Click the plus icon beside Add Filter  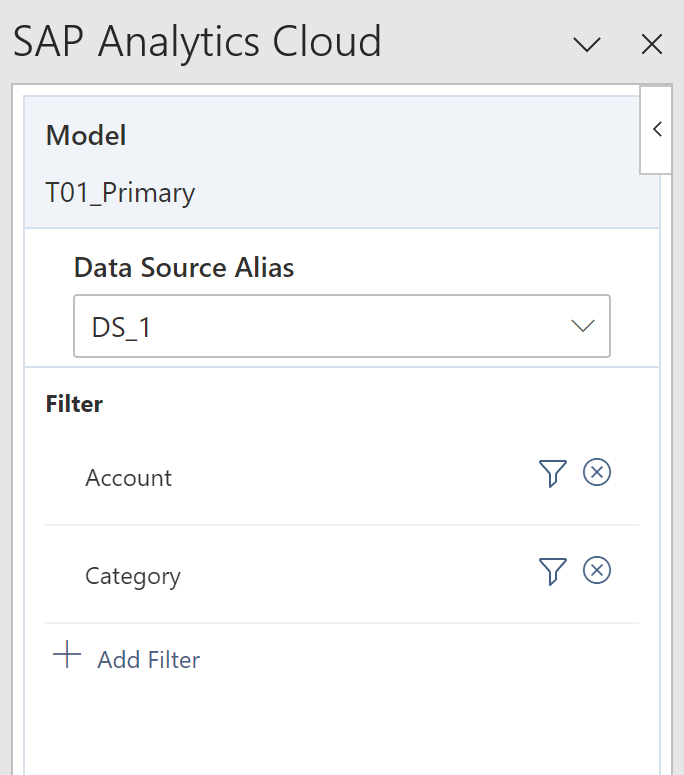click(x=67, y=654)
